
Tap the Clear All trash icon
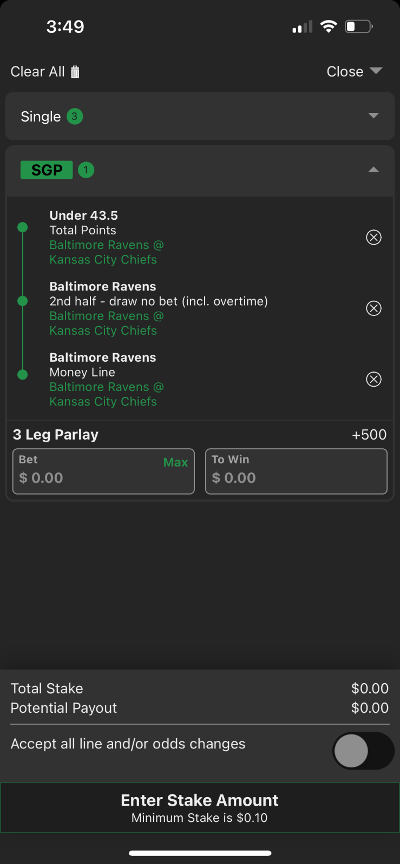pos(75,72)
